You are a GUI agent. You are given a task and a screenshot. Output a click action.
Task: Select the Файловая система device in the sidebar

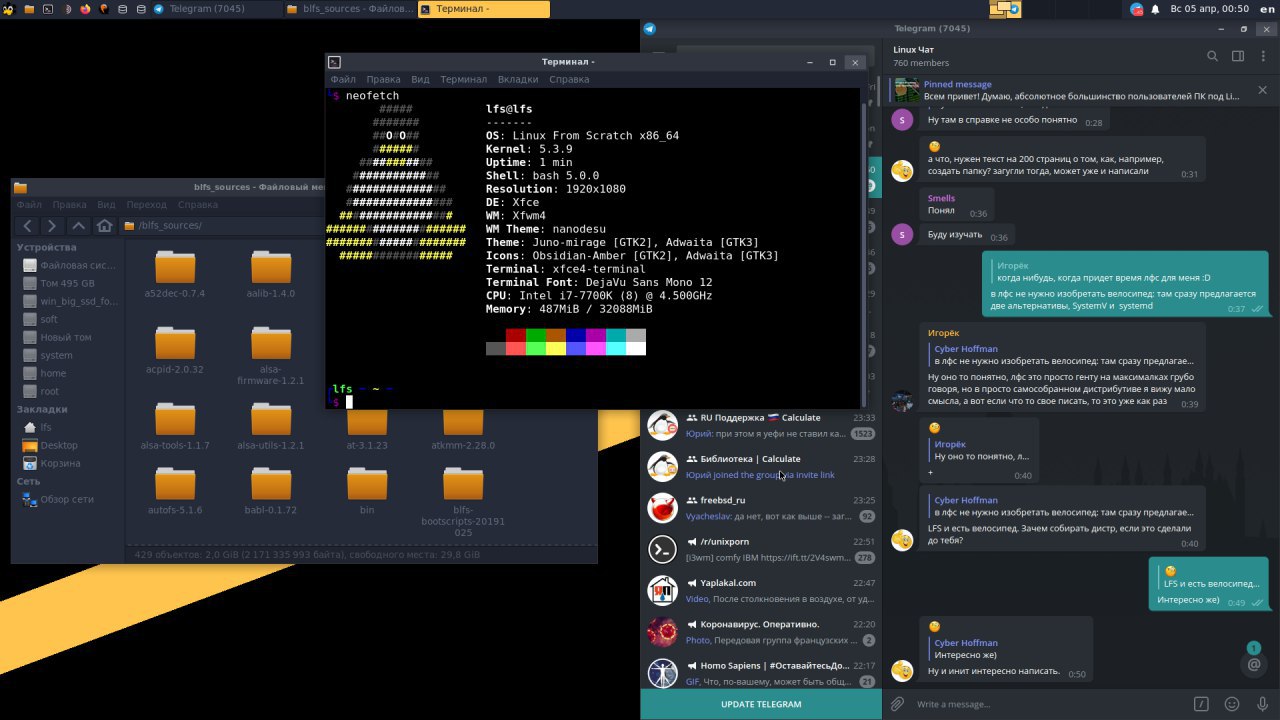70,265
